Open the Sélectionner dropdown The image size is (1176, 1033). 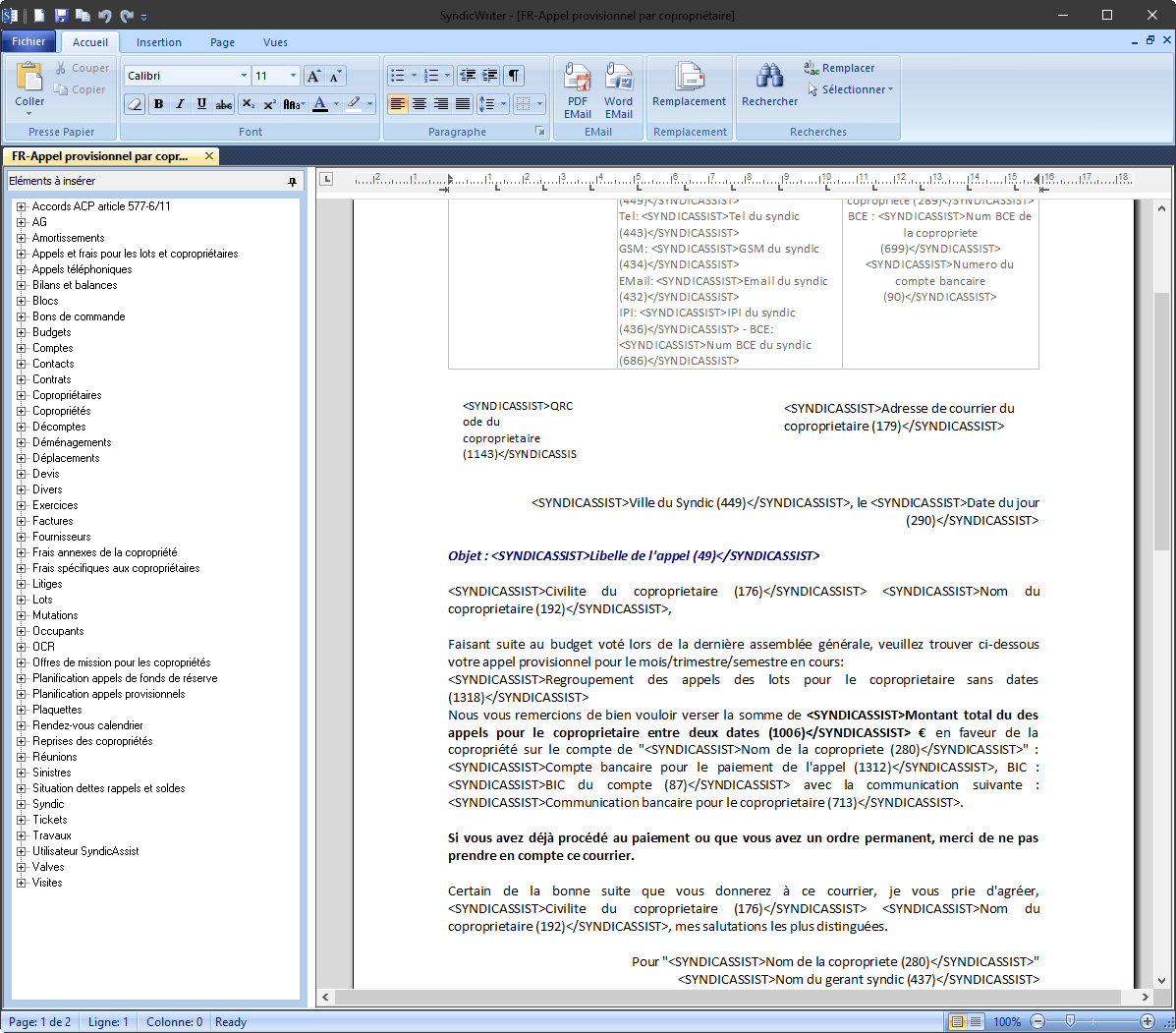pyautogui.click(x=851, y=89)
